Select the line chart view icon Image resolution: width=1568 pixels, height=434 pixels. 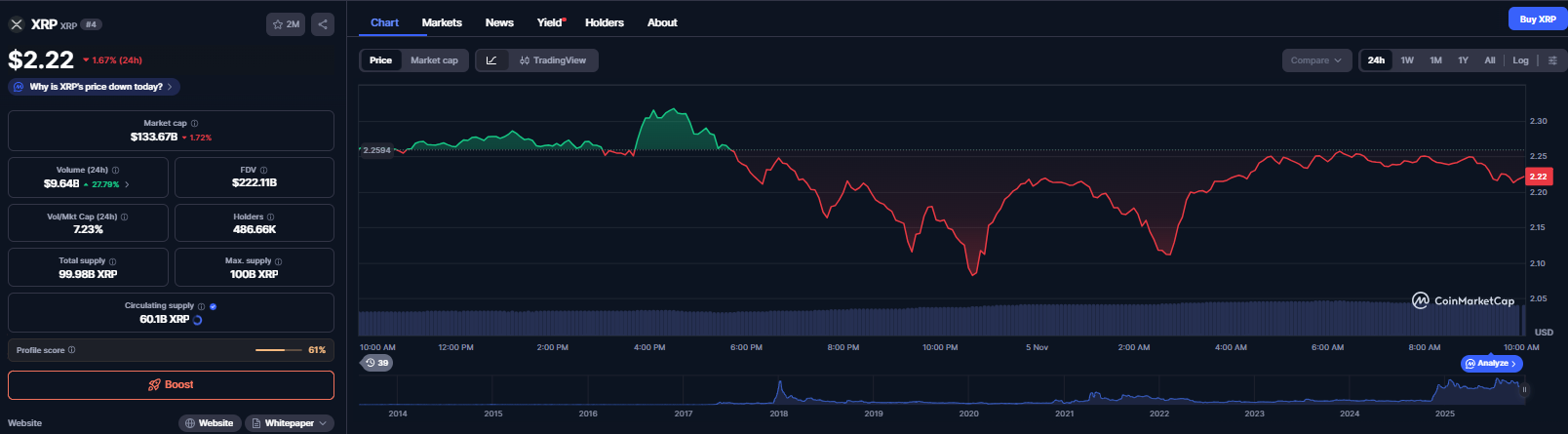[491, 60]
